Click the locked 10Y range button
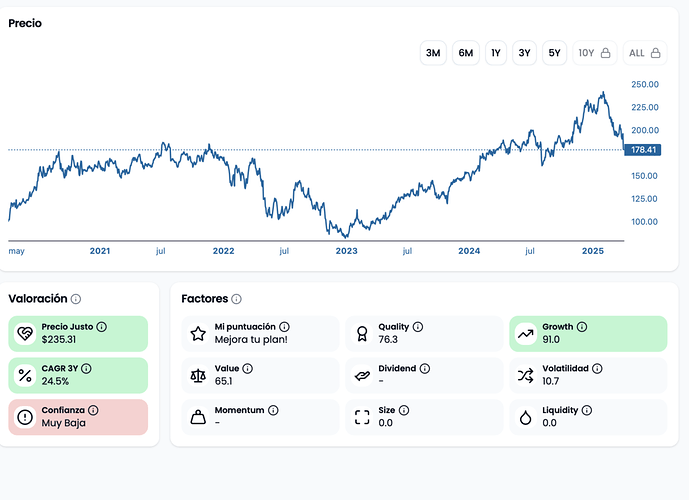Screen dimensions: 689x500 [594, 53]
